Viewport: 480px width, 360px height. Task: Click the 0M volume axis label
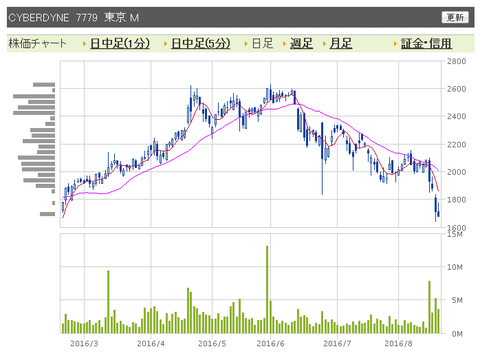point(457,334)
